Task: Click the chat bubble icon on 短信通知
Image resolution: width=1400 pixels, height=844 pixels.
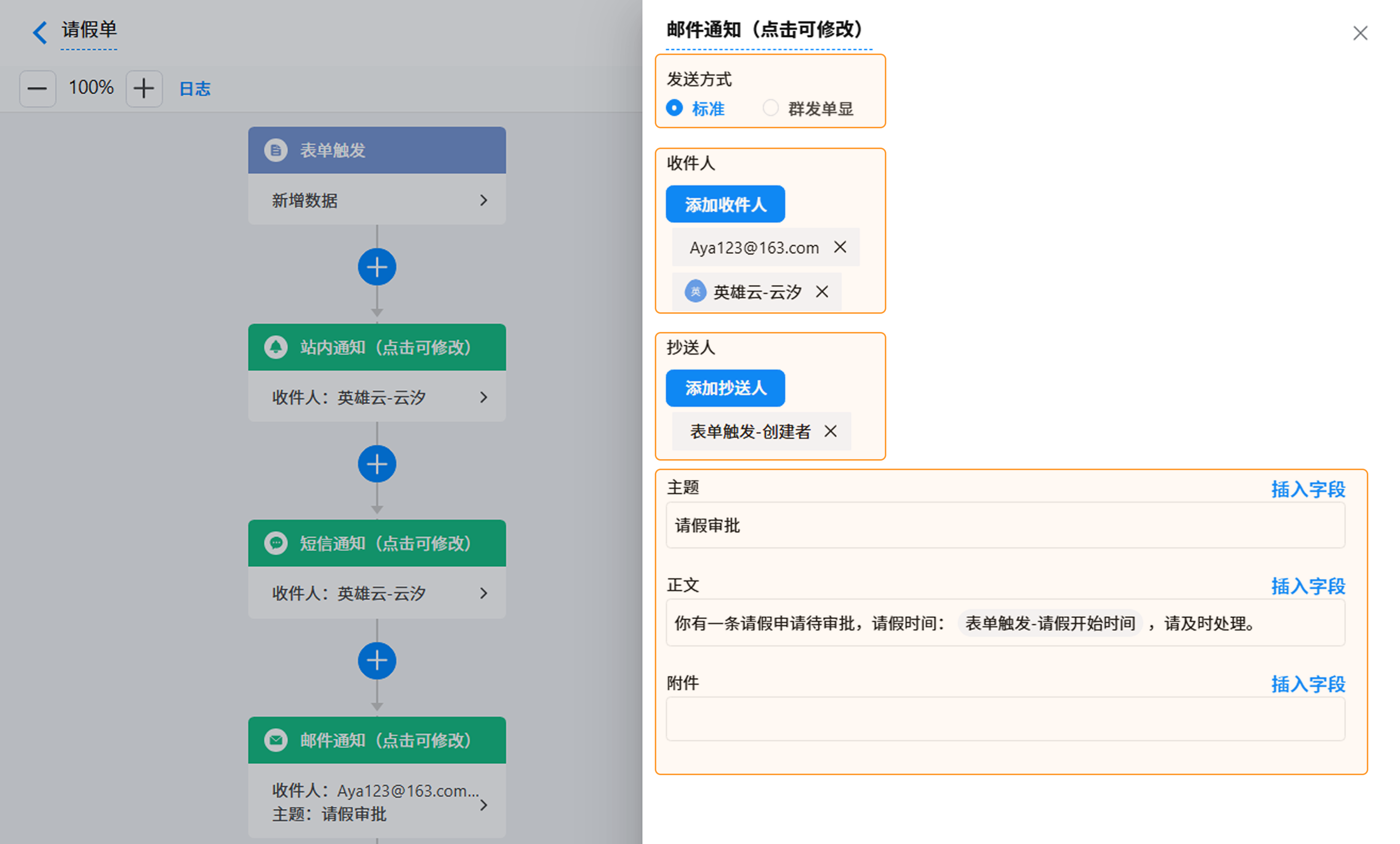Action: (276, 544)
